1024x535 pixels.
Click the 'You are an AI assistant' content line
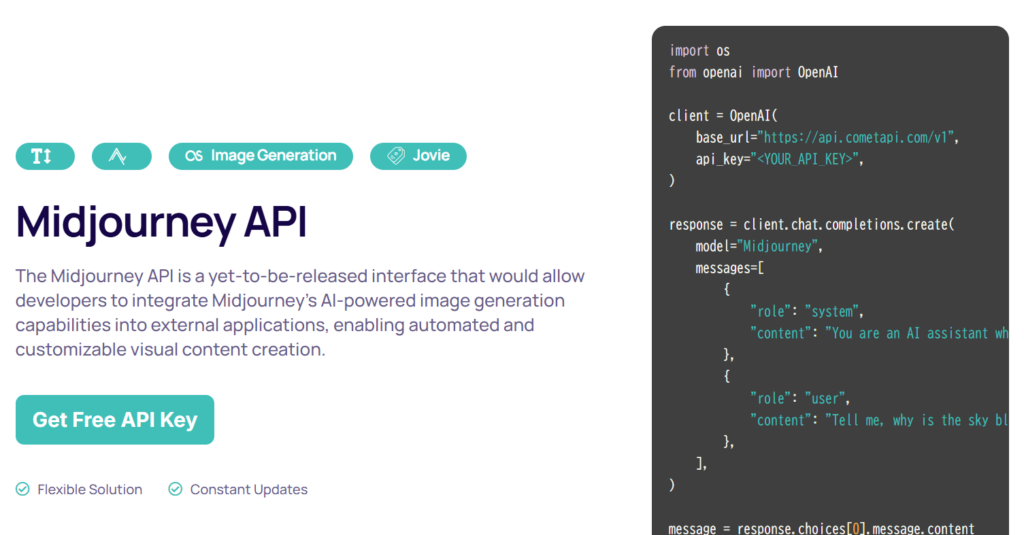coord(879,334)
